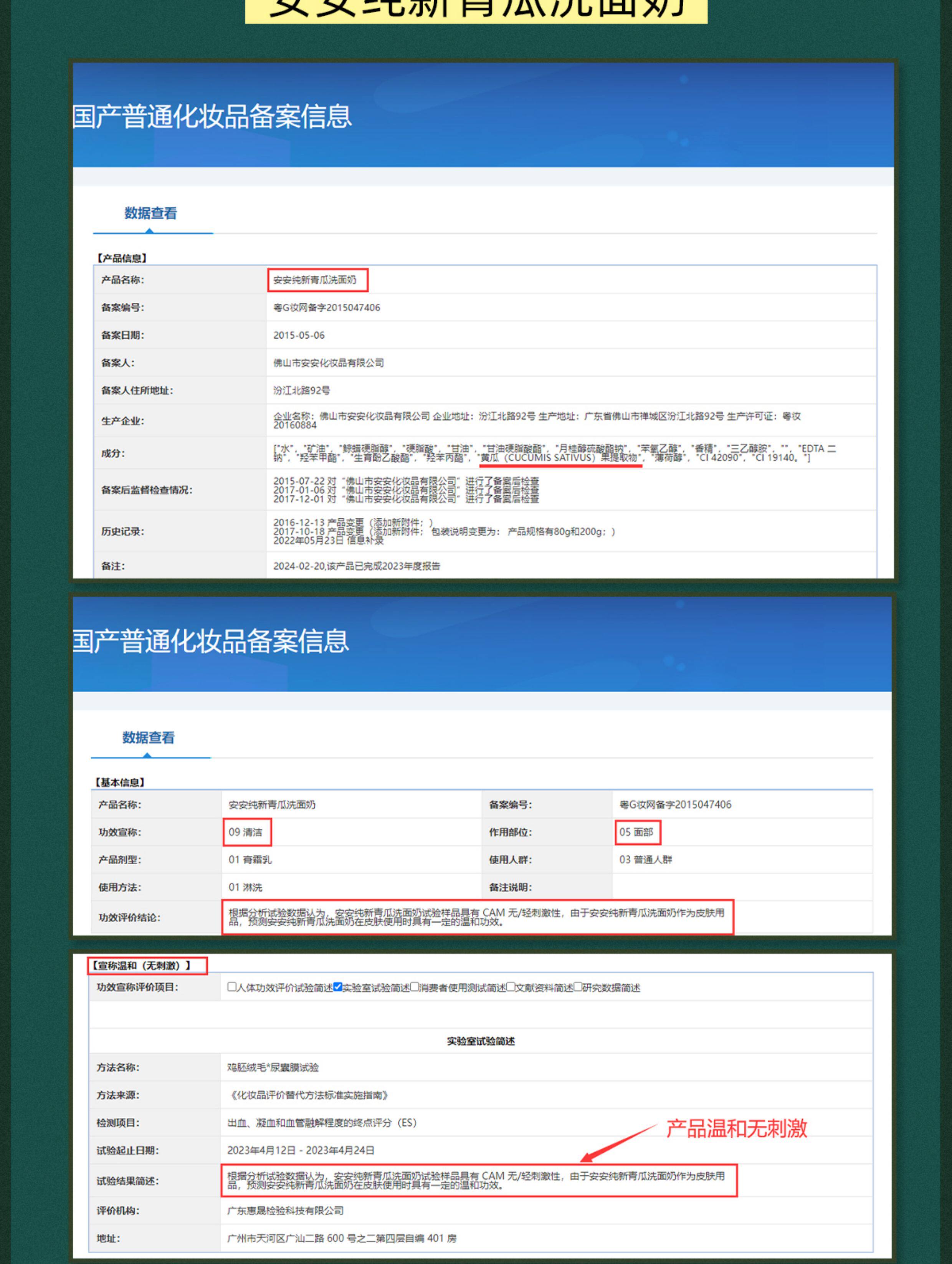Check the 人体功效评价试验简述 checkbox

tap(231, 987)
